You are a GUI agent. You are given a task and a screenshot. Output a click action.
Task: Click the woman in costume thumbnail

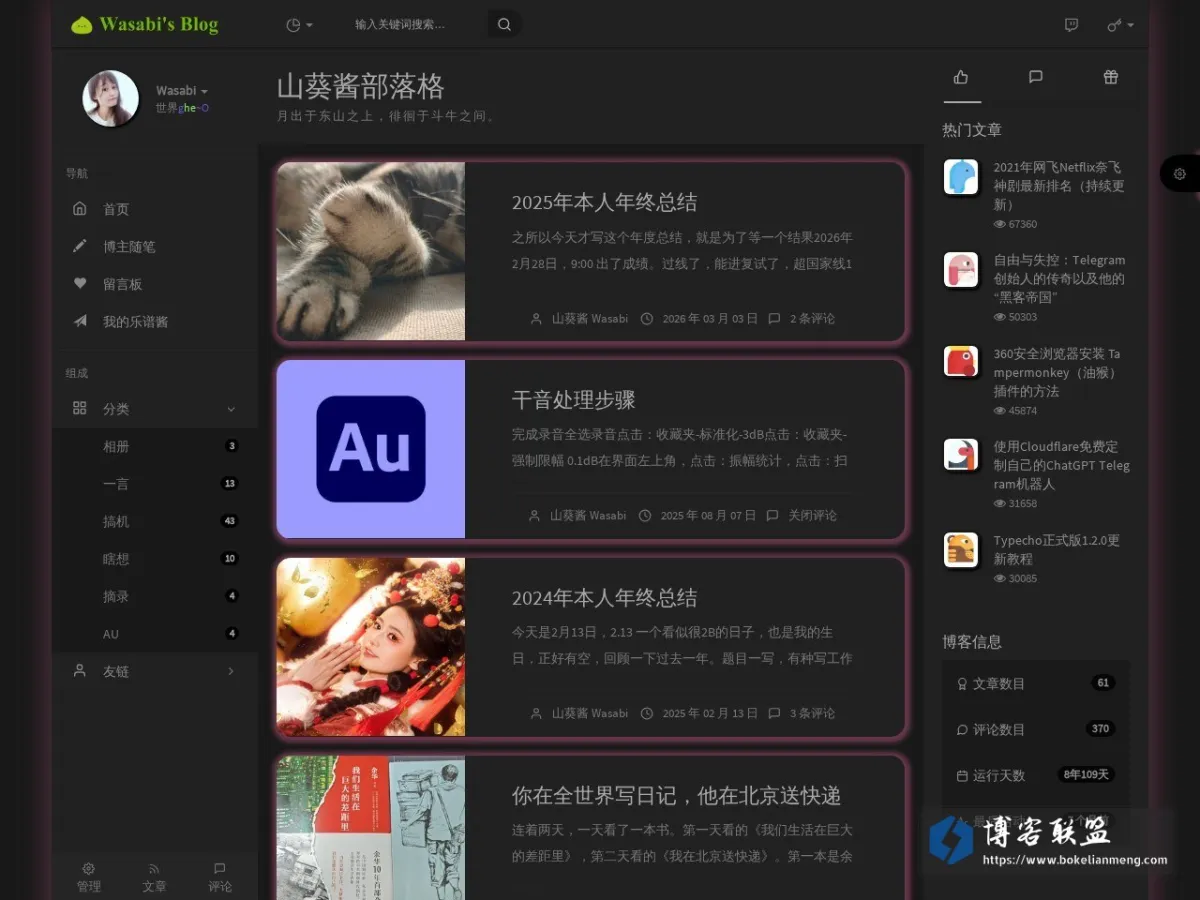(x=371, y=647)
